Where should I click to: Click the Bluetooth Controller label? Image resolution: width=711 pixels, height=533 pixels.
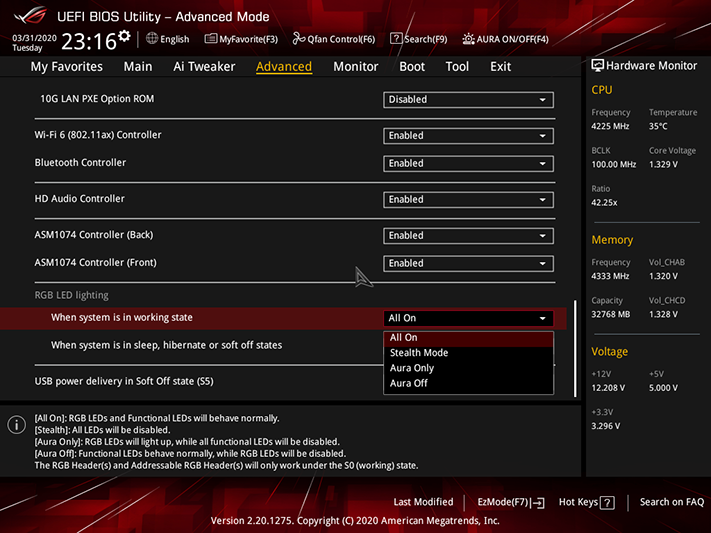(x=80, y=163)
